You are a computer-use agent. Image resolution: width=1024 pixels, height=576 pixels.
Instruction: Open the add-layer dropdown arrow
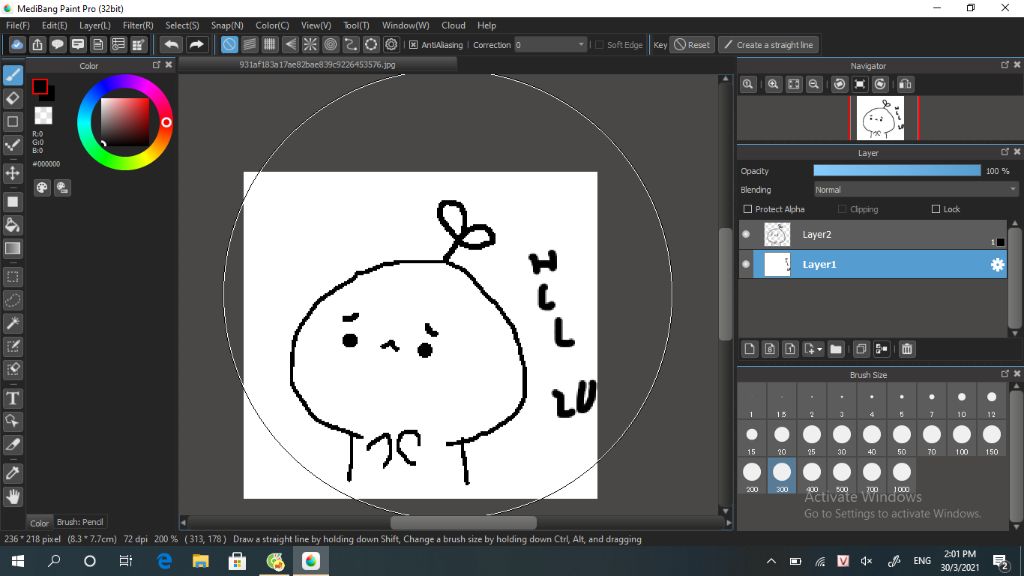pos(820,349)
